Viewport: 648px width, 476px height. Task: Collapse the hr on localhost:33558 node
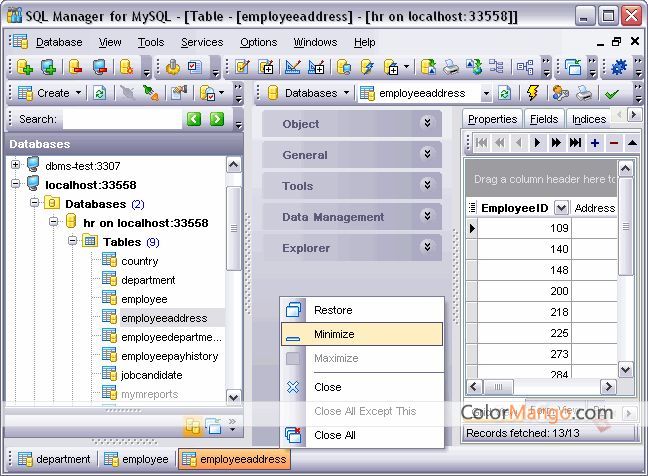(53, 221)
